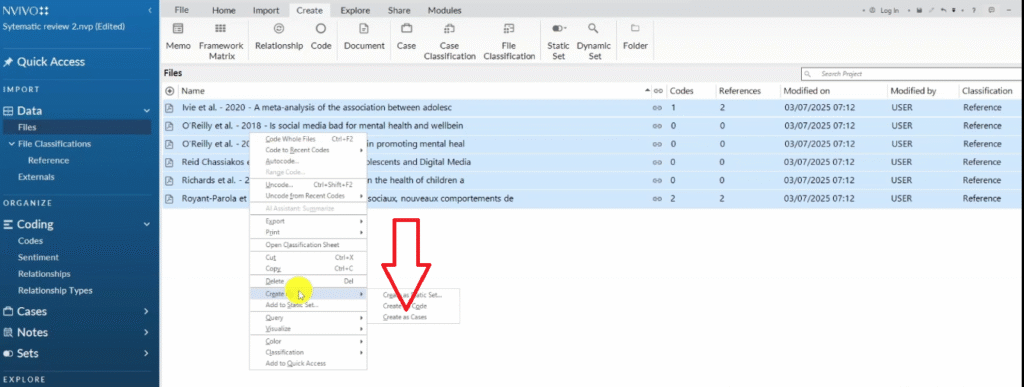Collapse the Coding section chevron

(146, 224)
